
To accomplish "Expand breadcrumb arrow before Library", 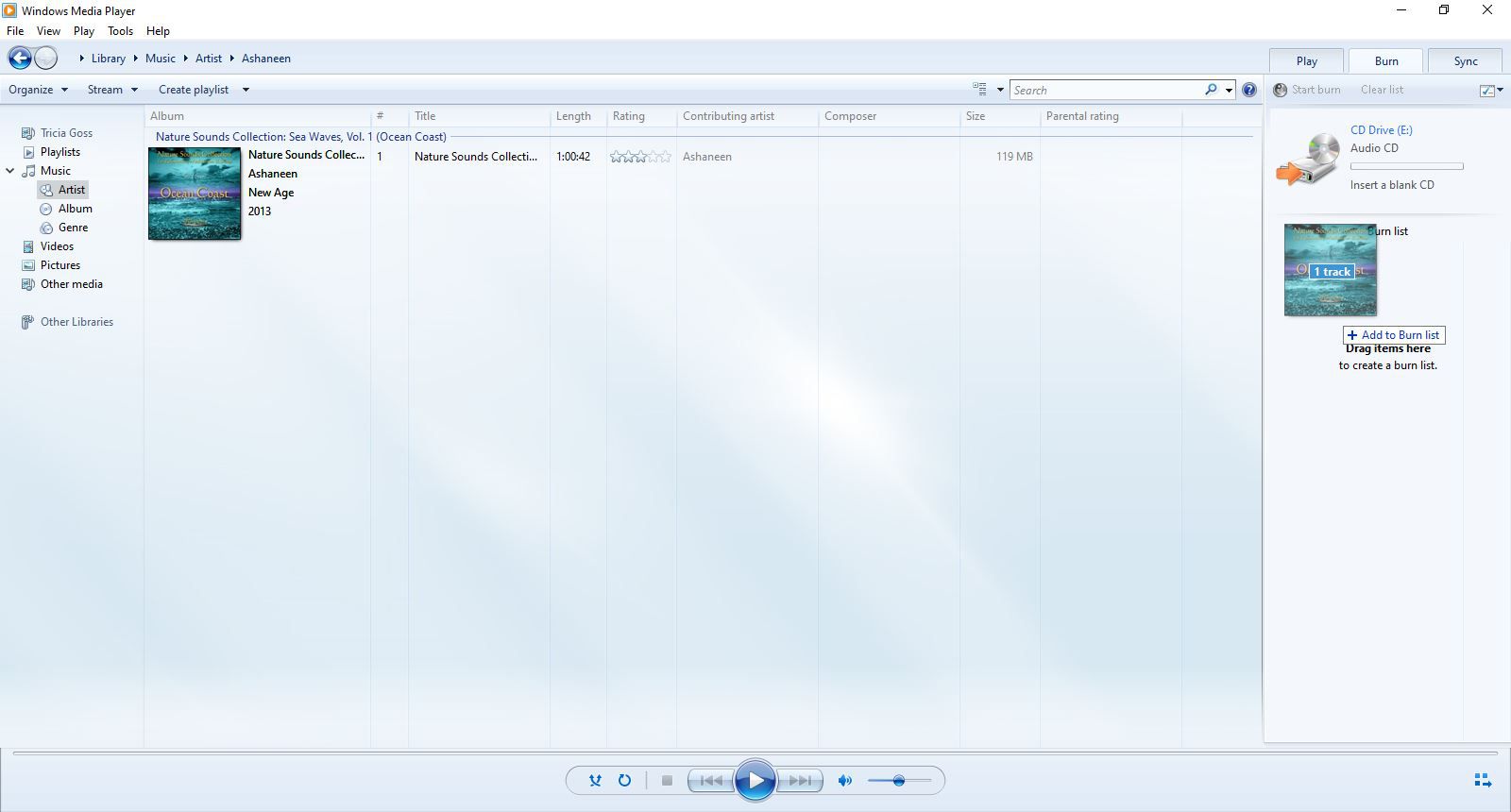I will coord(82,59).
